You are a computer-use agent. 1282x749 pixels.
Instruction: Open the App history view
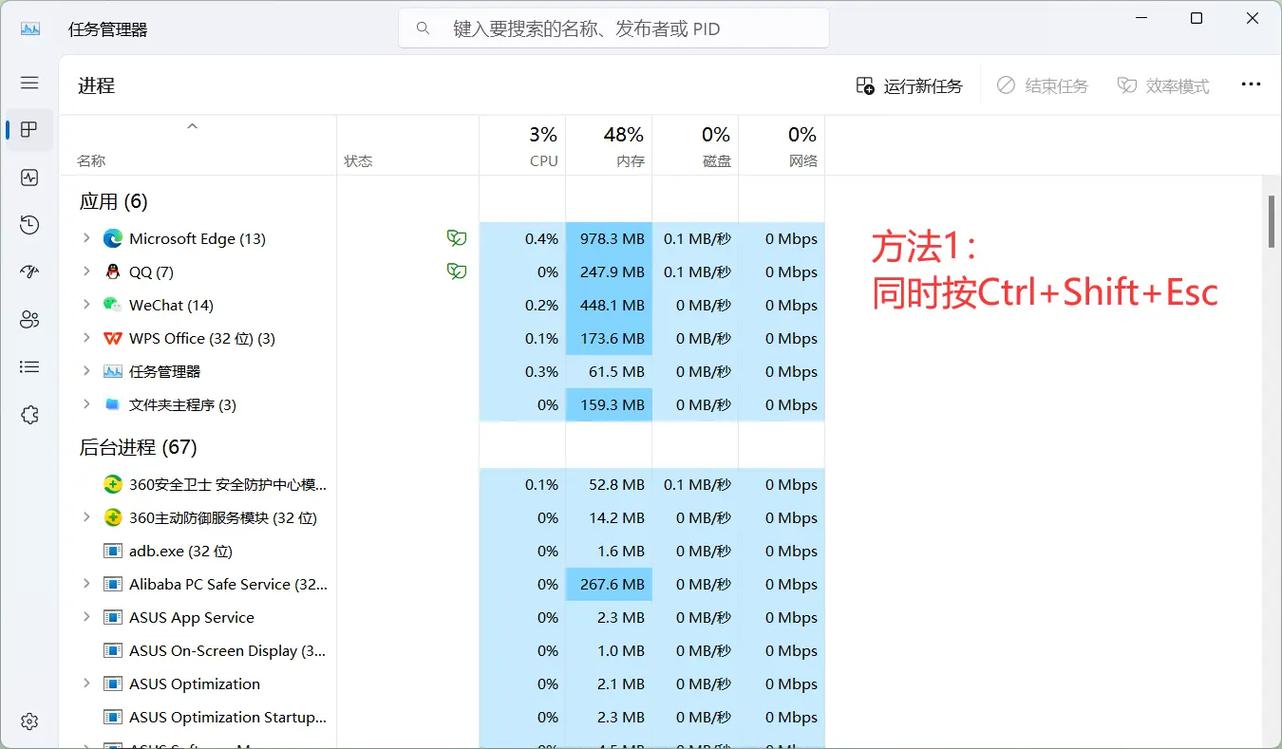point(29,225)
